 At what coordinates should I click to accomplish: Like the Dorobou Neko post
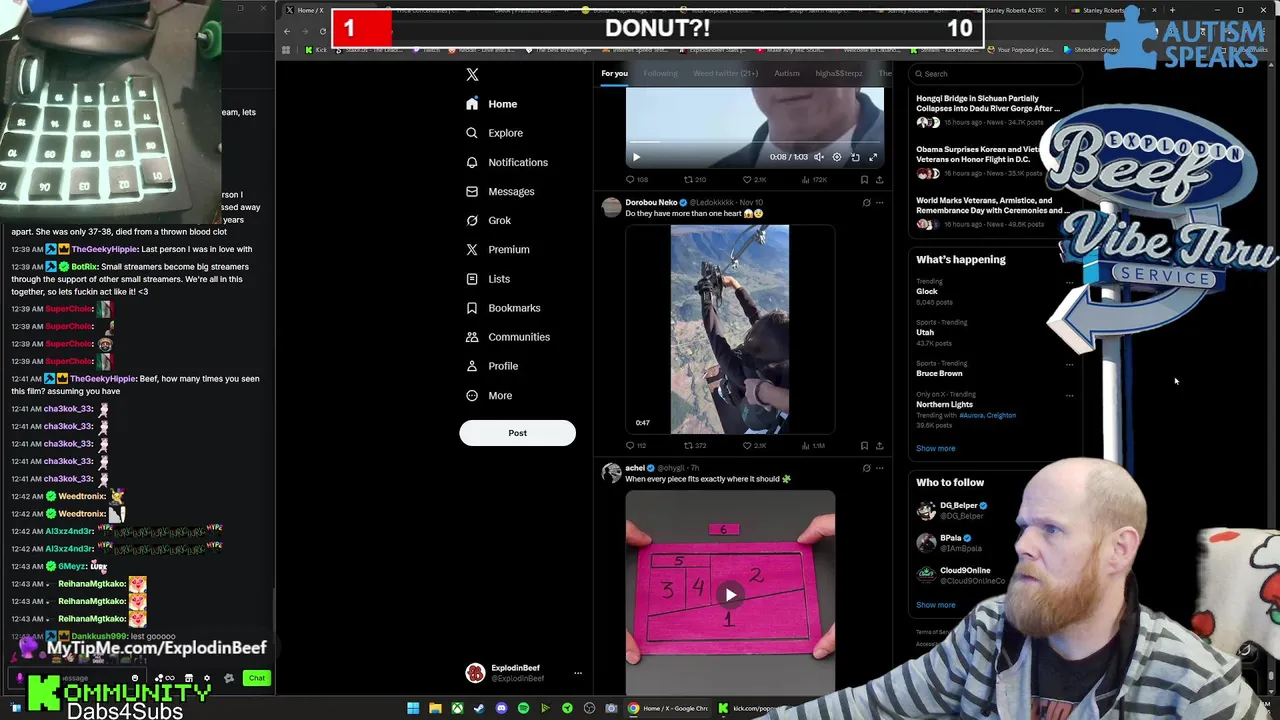point(754,446)
